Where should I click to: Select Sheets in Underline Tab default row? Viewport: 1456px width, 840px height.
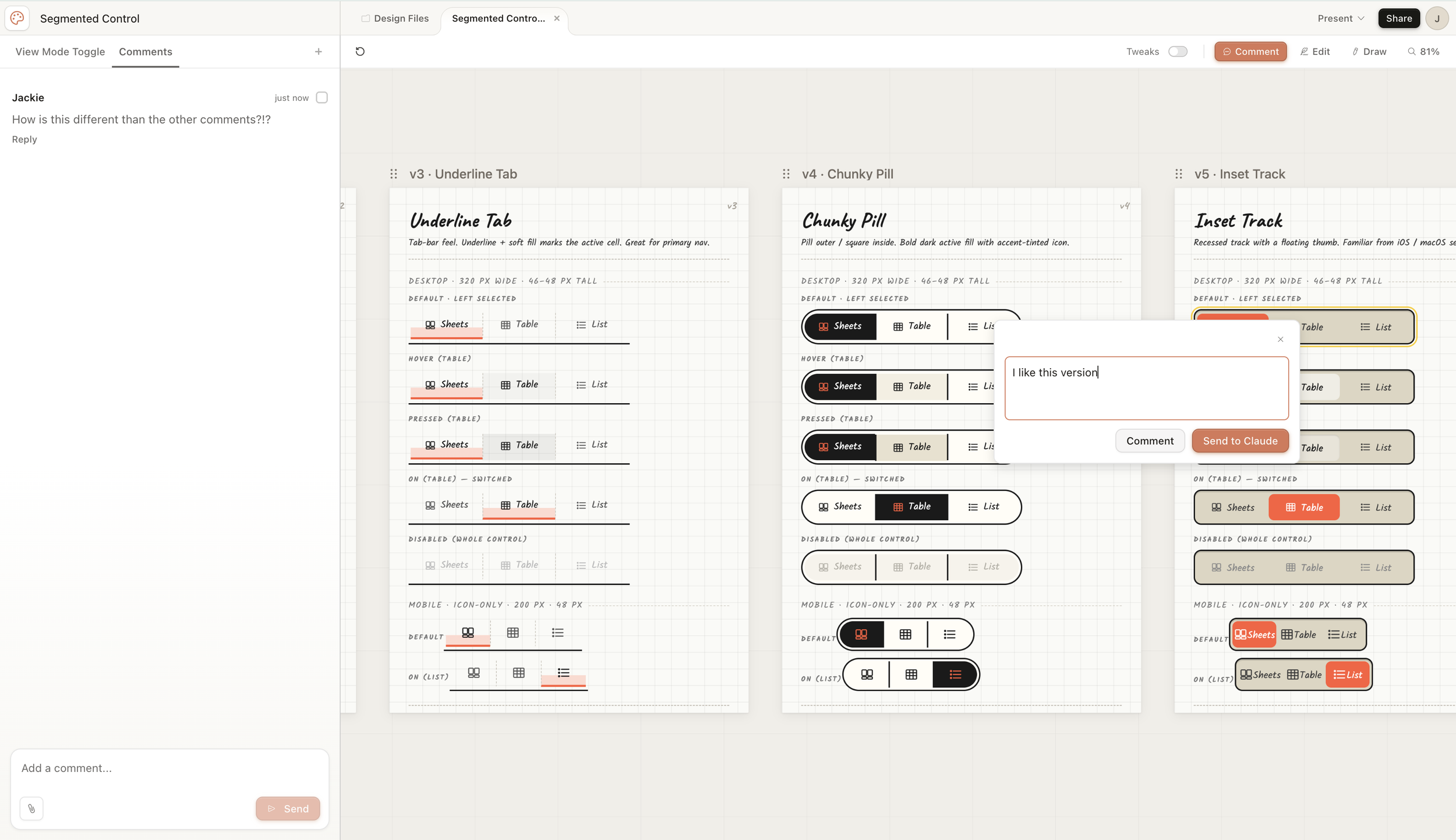446,324
